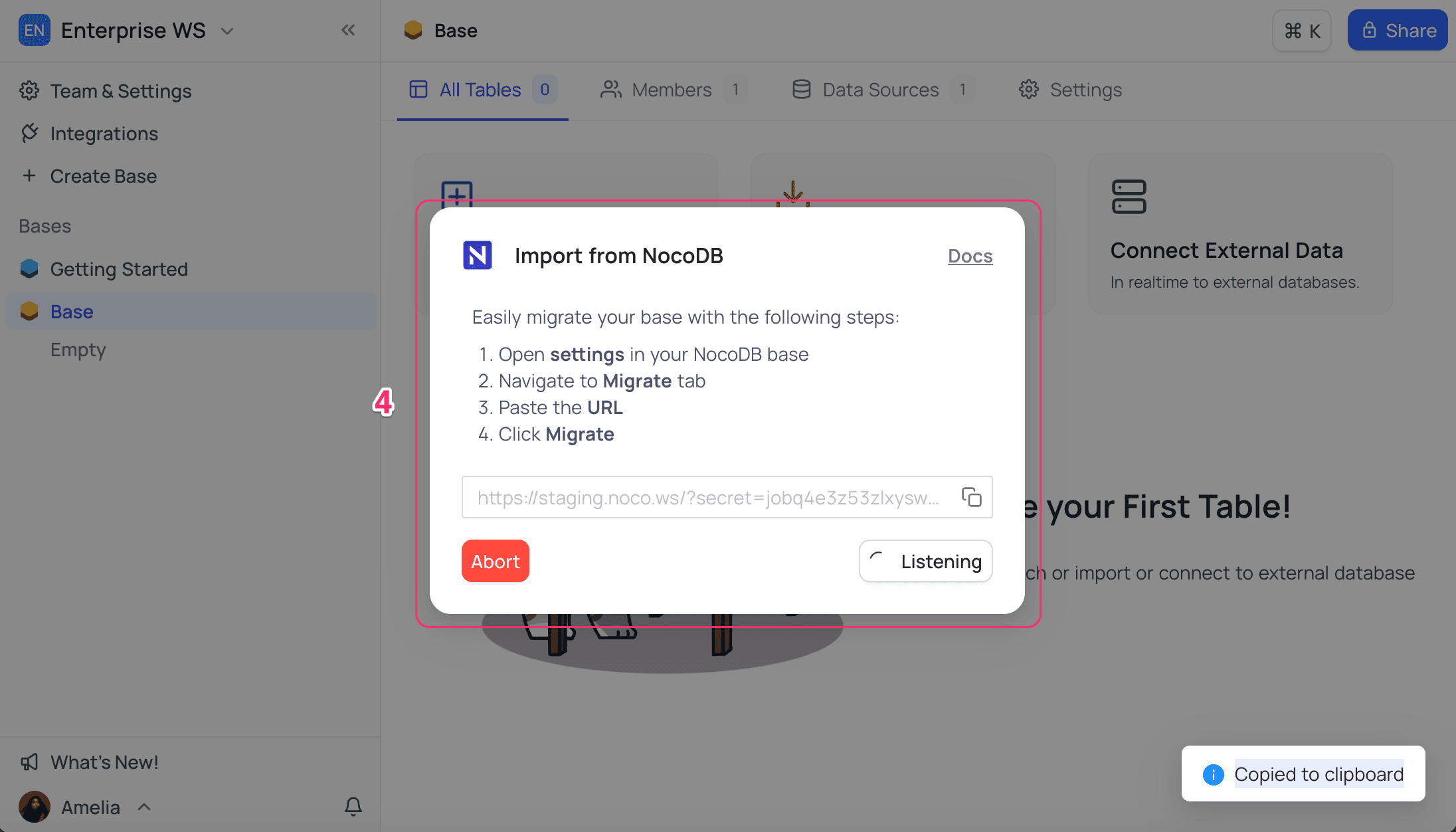Select the Getting Started base
Viewport: 1456px width, 832px height.
[x=120, y=269]
